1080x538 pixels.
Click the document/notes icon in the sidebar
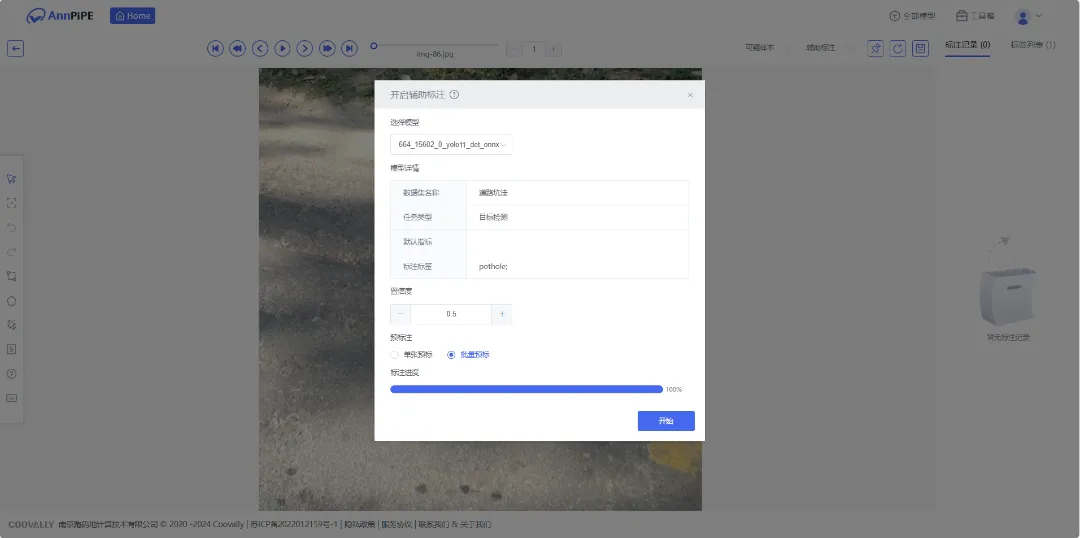[x=11, y=349]
